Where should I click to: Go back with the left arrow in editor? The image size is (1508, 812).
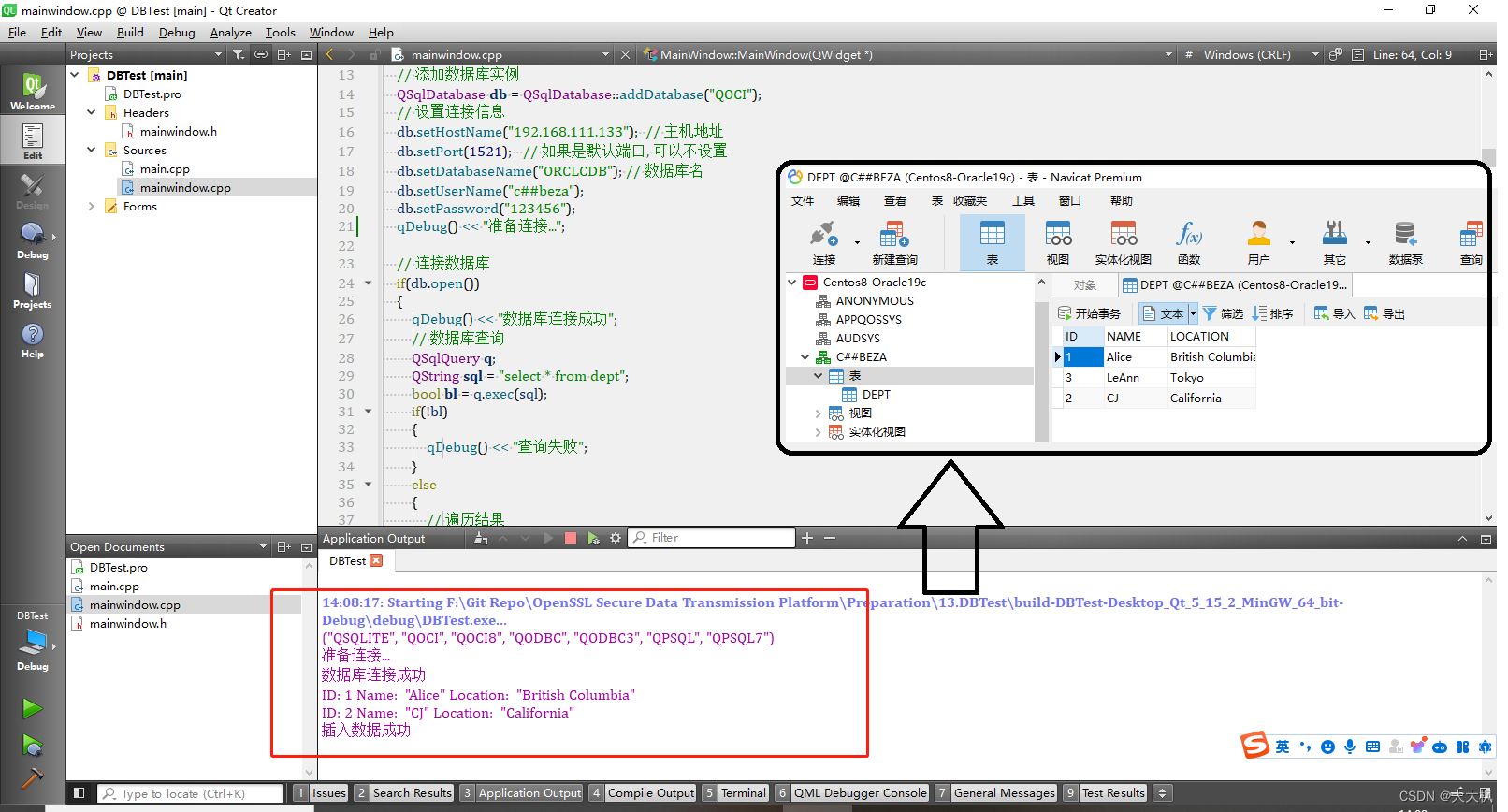[x=329, y=54]
